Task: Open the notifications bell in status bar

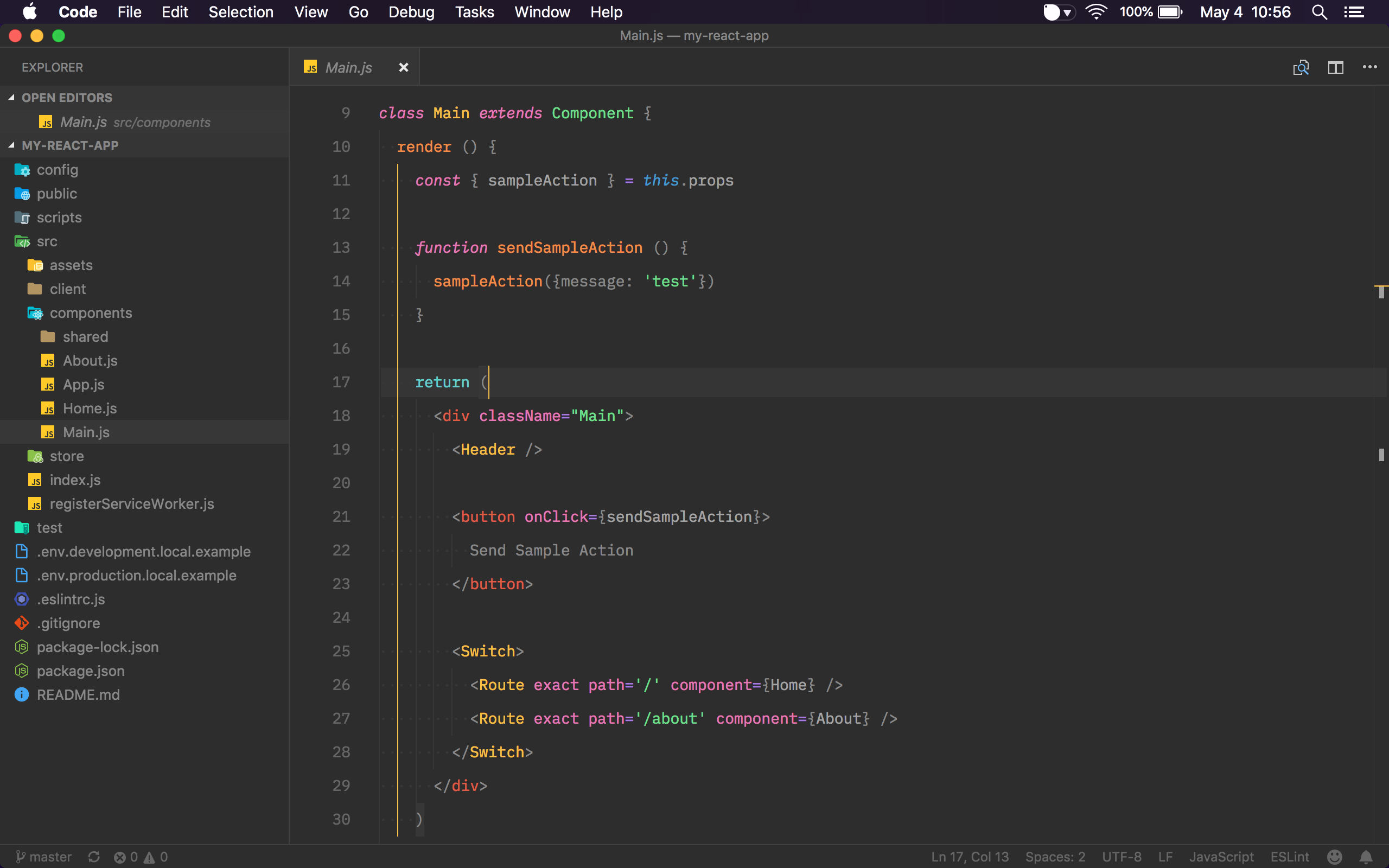Action: [x=1366, y=857]
